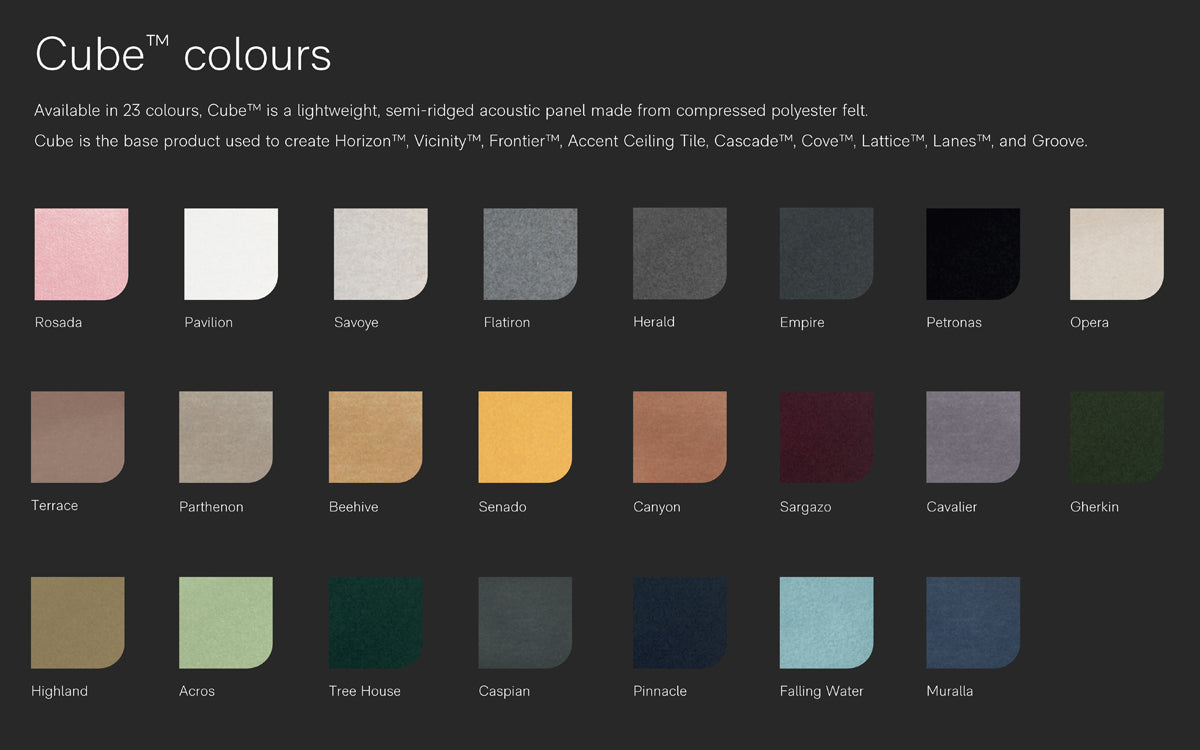This screenshot has width=1200, height=750.
Task: Select the dark green Gherkin swatch
Action: (1117, 437)
